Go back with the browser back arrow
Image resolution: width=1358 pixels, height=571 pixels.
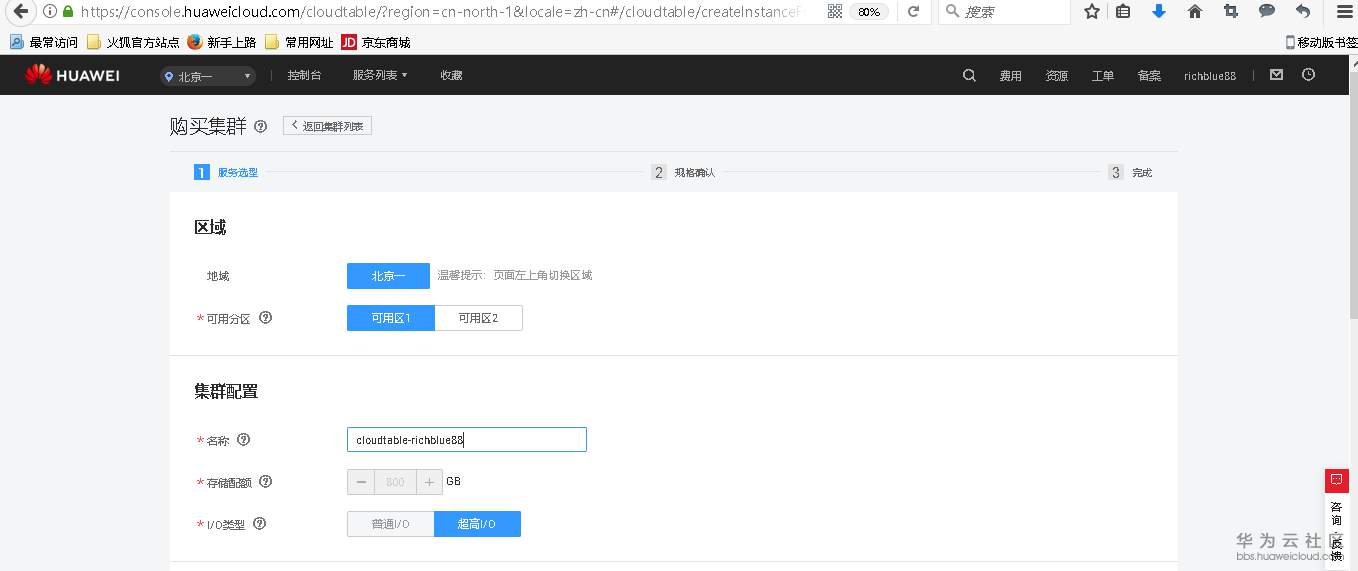pos(19,12)
